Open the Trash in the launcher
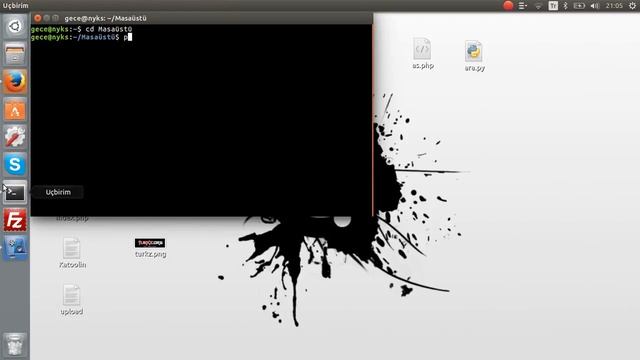Image resolution: width=640 pixels, height=360 pixels. pyautogui.click(x=15, y=345)
